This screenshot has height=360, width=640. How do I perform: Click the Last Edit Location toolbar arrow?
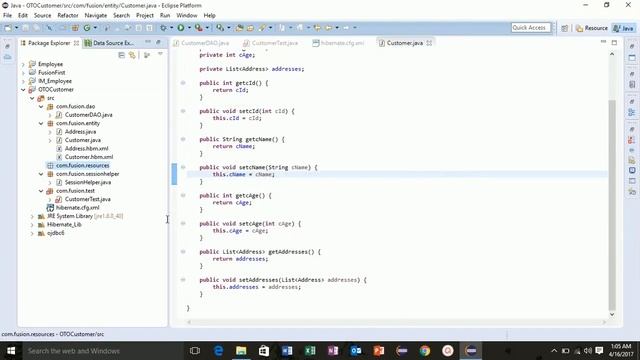pos(317,28)
